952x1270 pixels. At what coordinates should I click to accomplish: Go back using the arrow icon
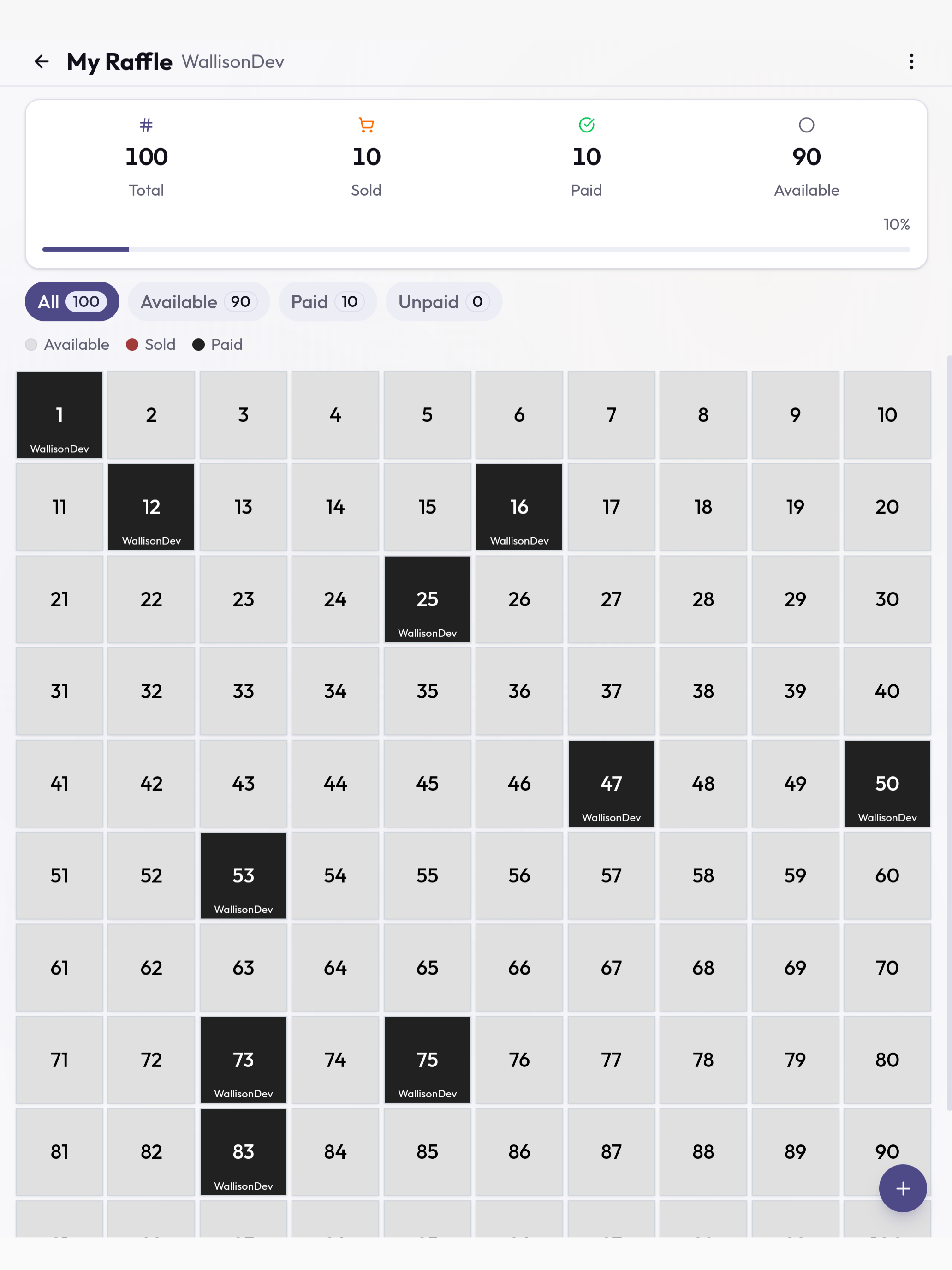point(42,61)
